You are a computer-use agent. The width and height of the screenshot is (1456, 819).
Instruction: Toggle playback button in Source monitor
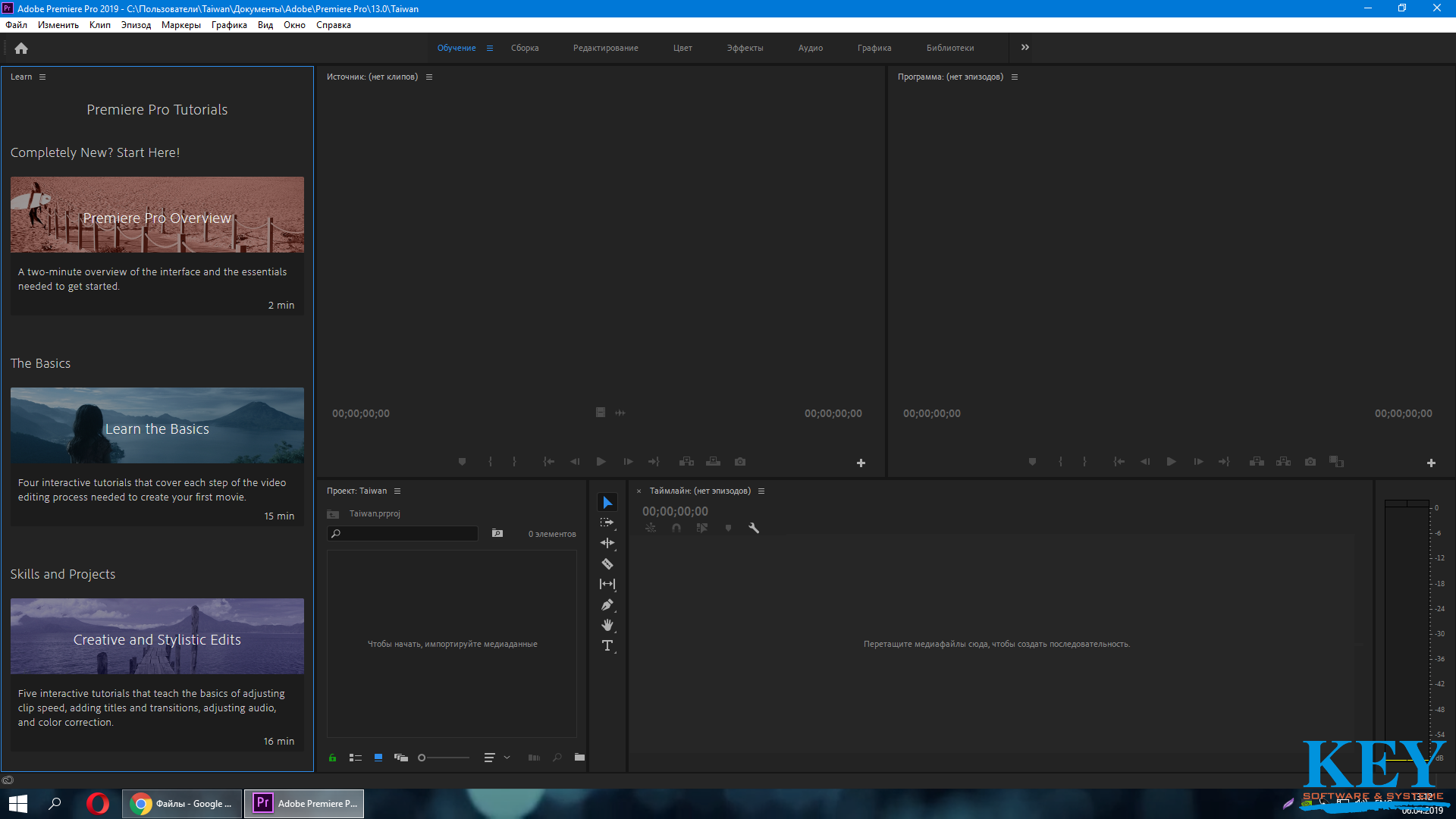(600, 462)
